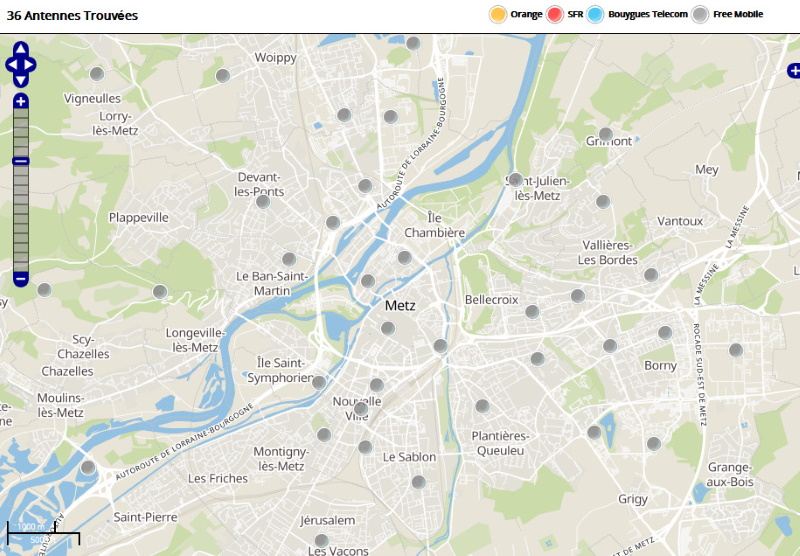Toggle the SFR operator filter
This screenshot has height=556, width=800.
click(555, 14)
